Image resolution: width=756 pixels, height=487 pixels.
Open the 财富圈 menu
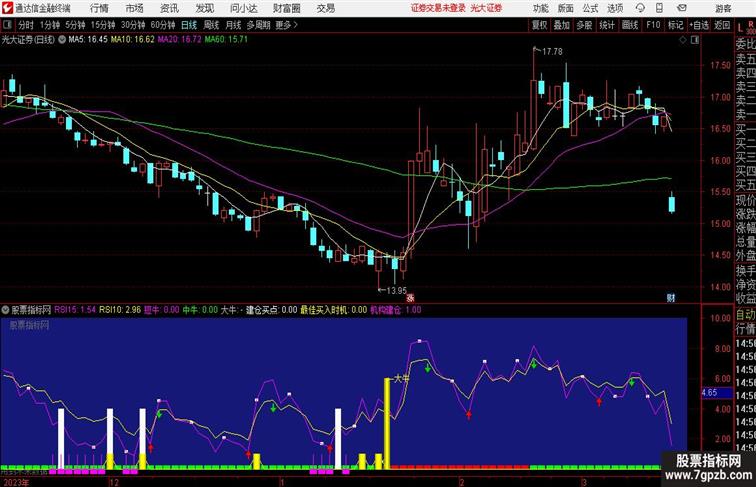(x=286, y=8)
